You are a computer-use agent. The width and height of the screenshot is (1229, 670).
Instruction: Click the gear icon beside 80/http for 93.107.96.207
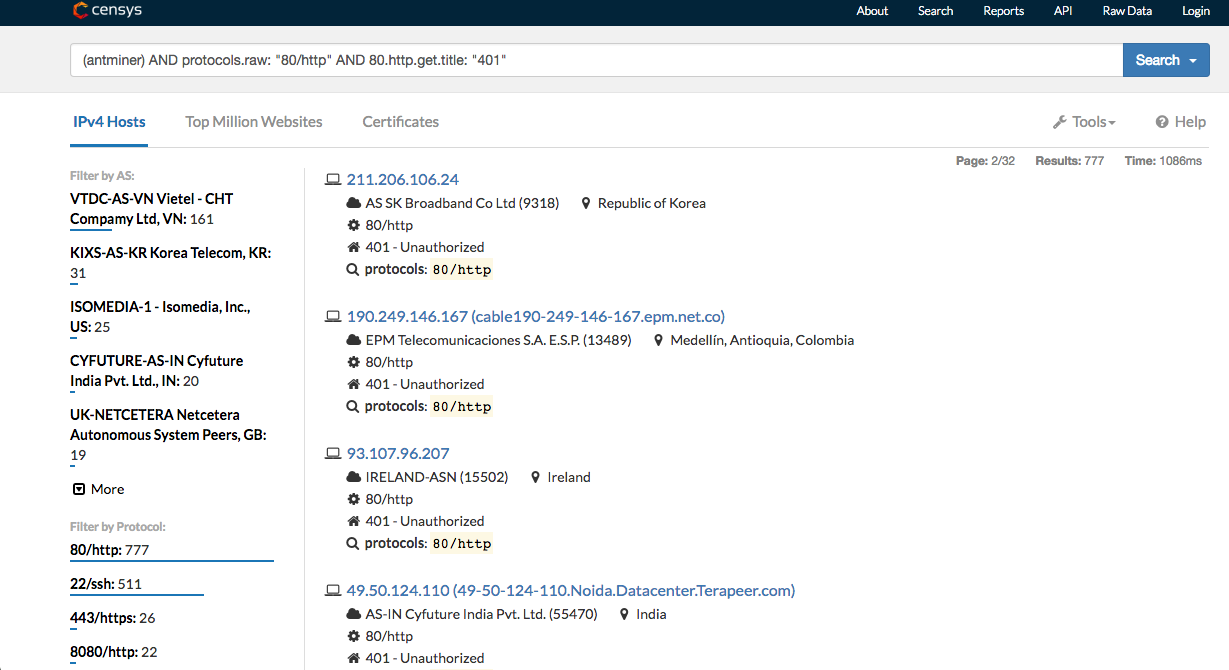[353, 500]
